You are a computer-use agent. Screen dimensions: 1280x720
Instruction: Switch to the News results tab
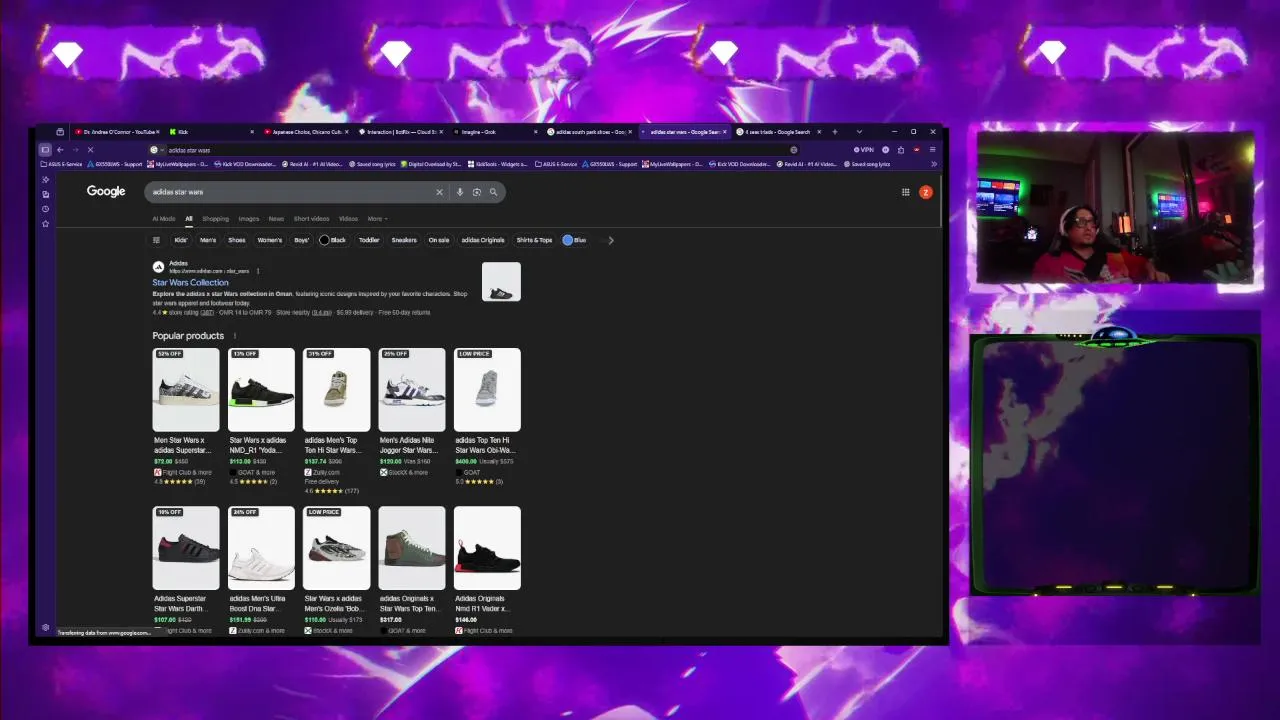pyautogui.click(x=276, y=219)
